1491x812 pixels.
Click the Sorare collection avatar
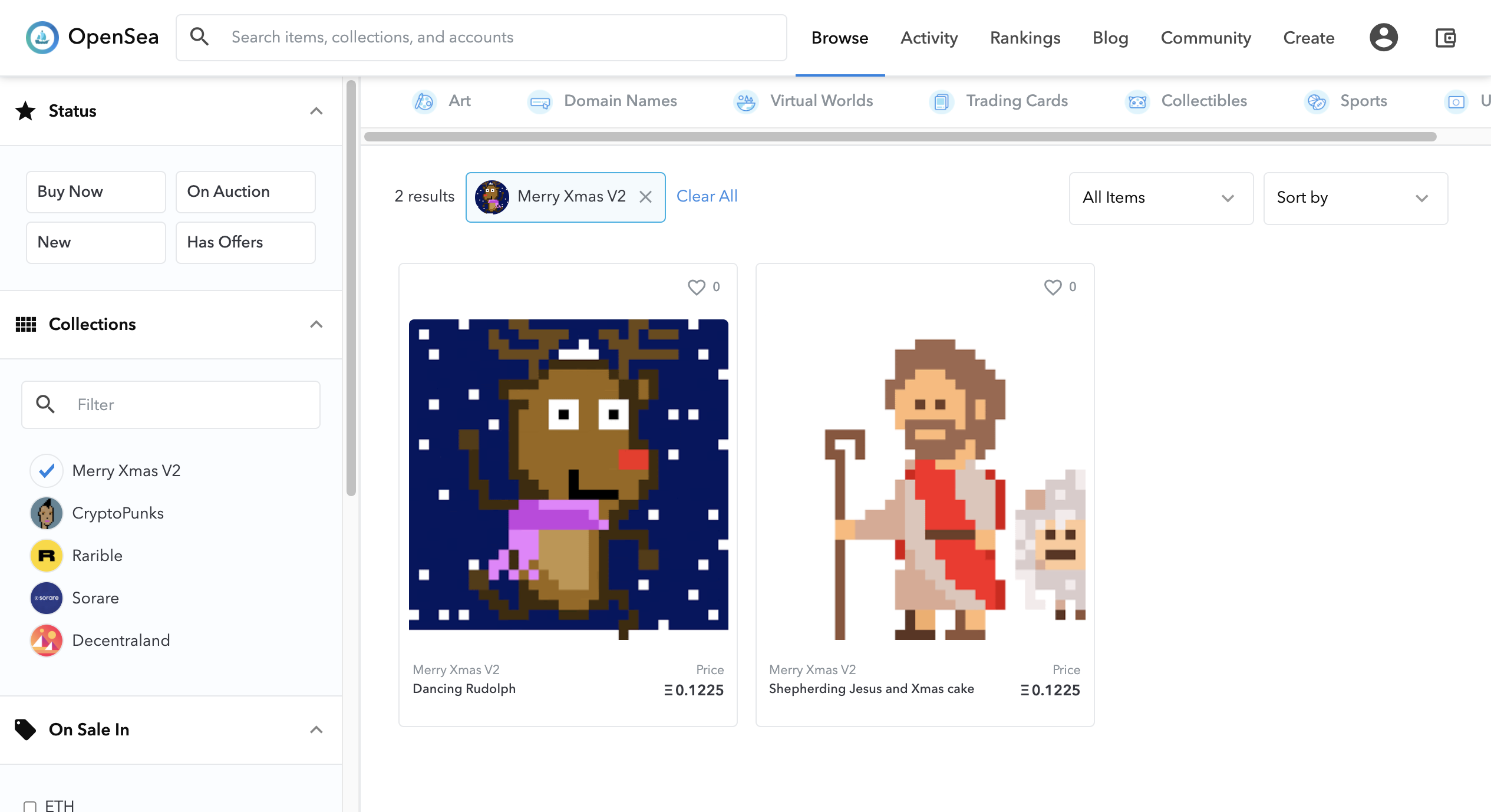click(47, 598)
